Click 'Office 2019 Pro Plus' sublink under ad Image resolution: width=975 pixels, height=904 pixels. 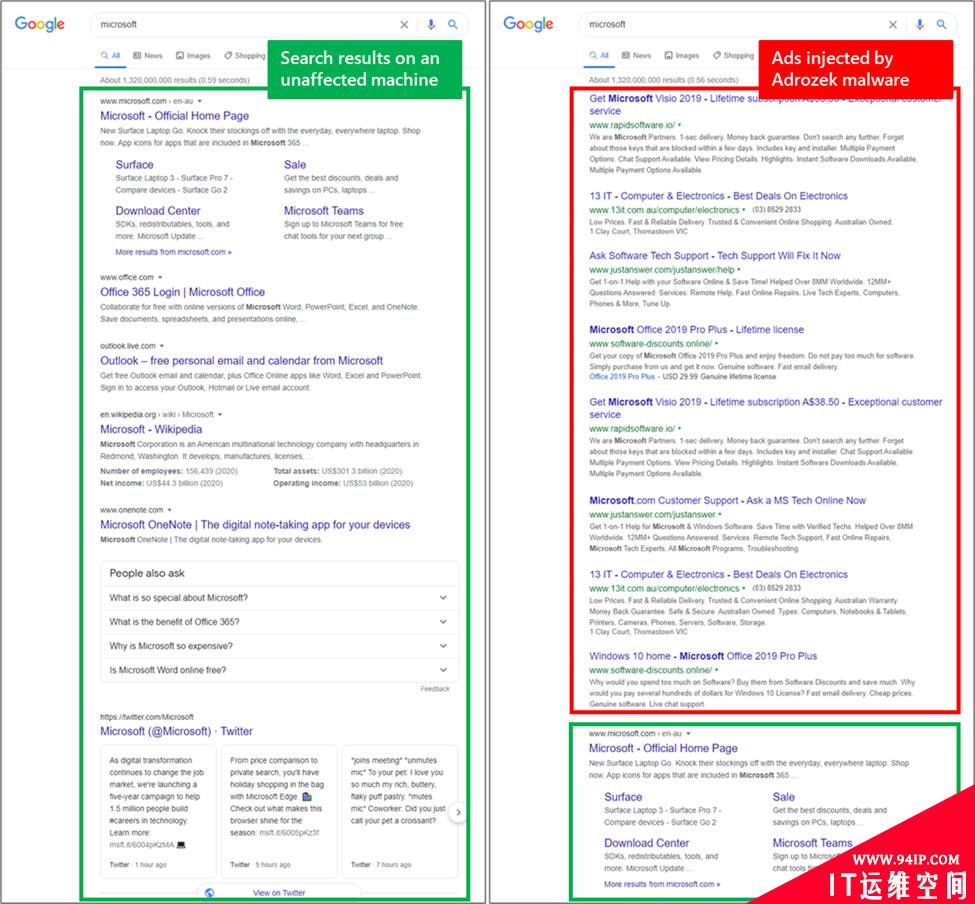tap(622, 377)
